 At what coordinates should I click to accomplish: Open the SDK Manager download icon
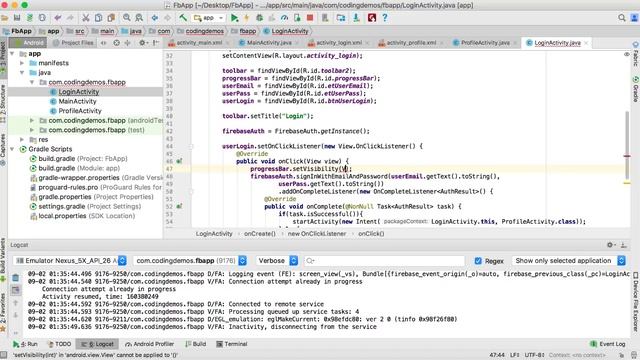tap(356, 18)
